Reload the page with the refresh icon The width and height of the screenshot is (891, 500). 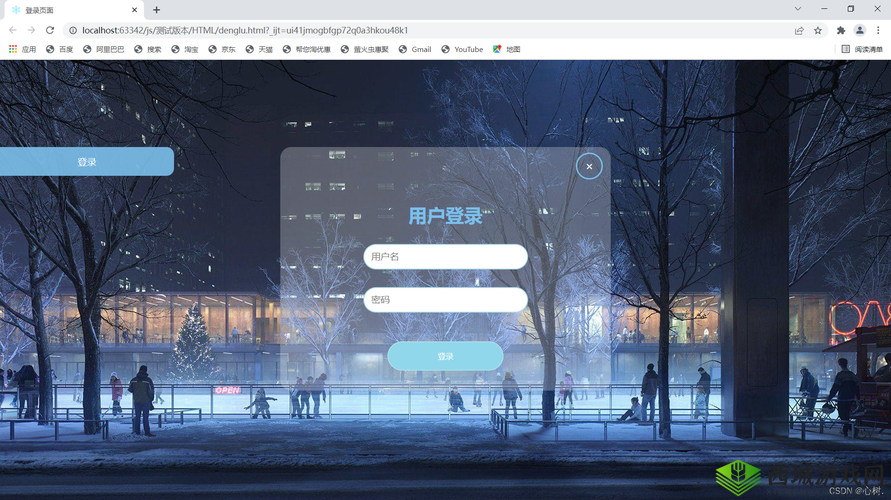tap(50, 30)
